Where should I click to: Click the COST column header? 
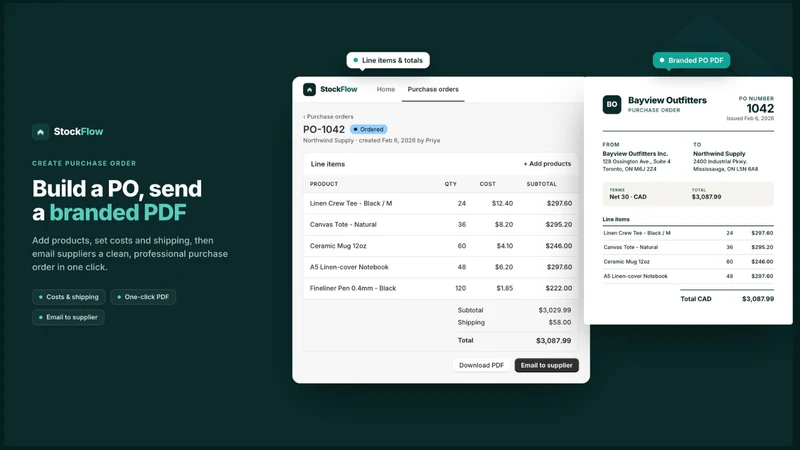coord(487,184)
